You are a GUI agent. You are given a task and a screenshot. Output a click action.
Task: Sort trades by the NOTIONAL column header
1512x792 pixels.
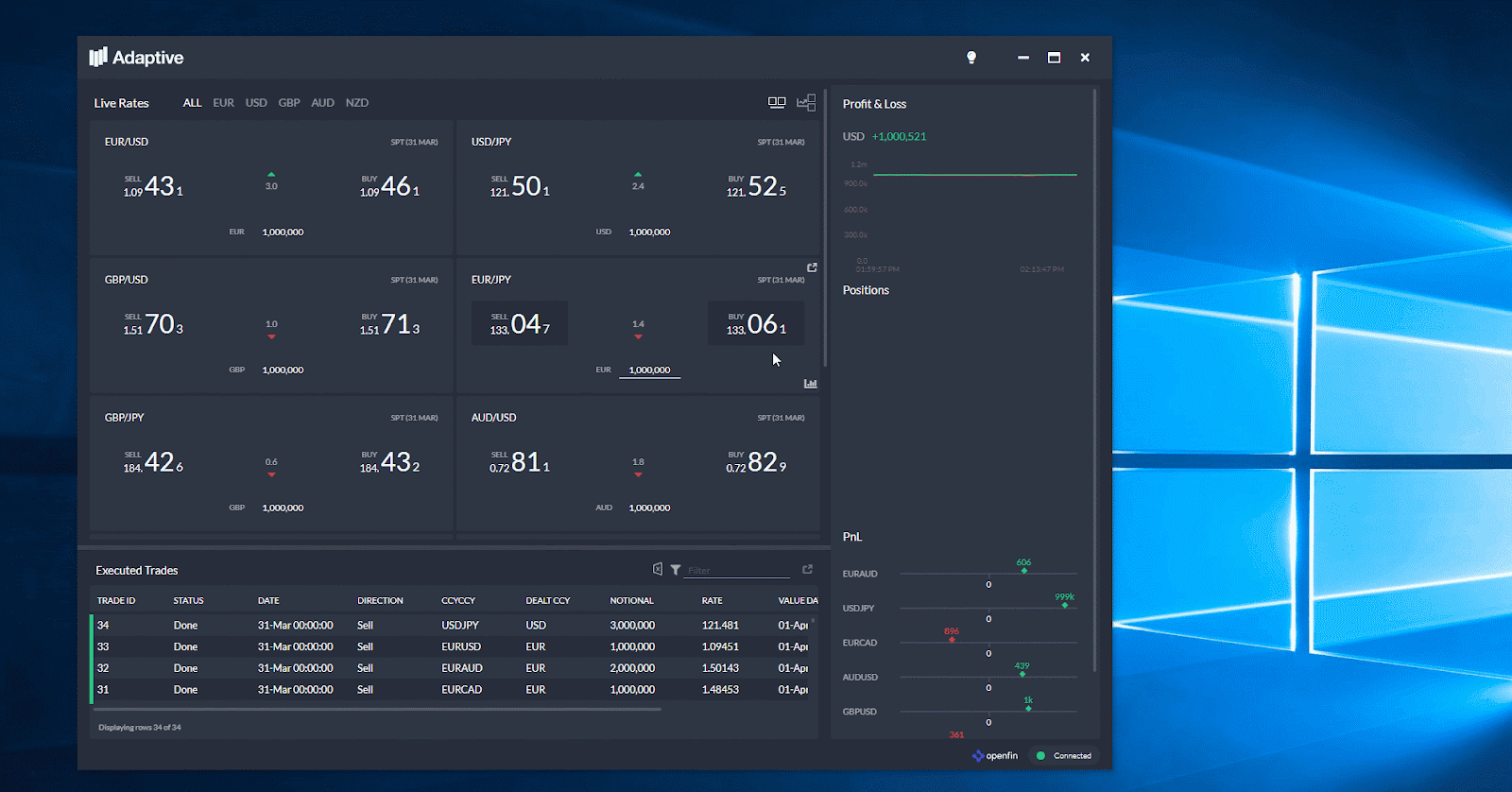point(631,600)
